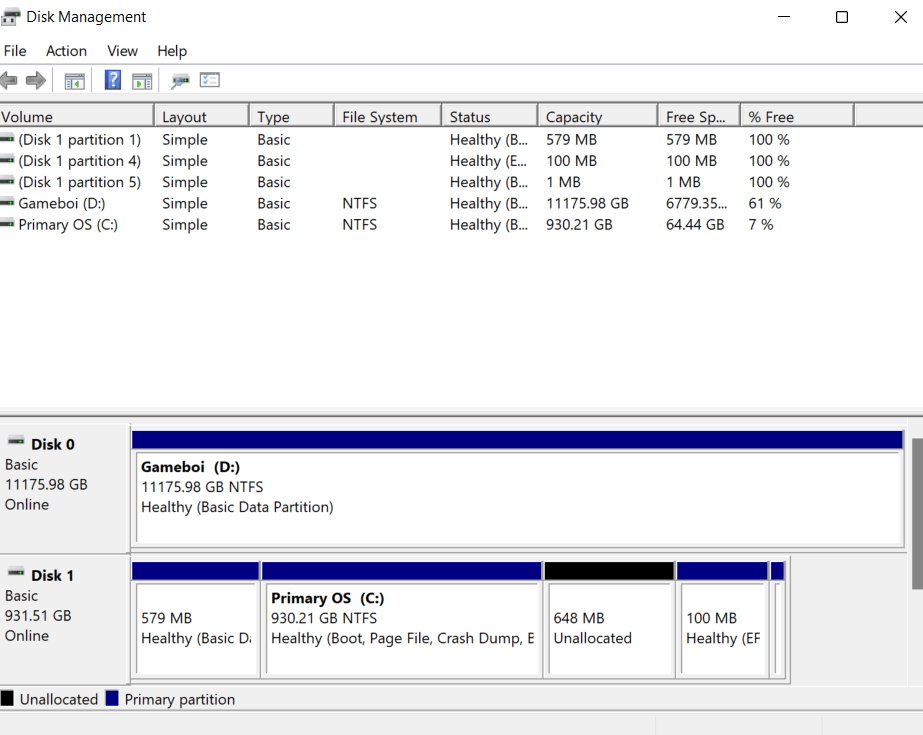Image resolution: width=923 pixels, height=735 pixels.
Task: Select Disk 1 icon in graphical view
Action: click(x=15, y=572)
